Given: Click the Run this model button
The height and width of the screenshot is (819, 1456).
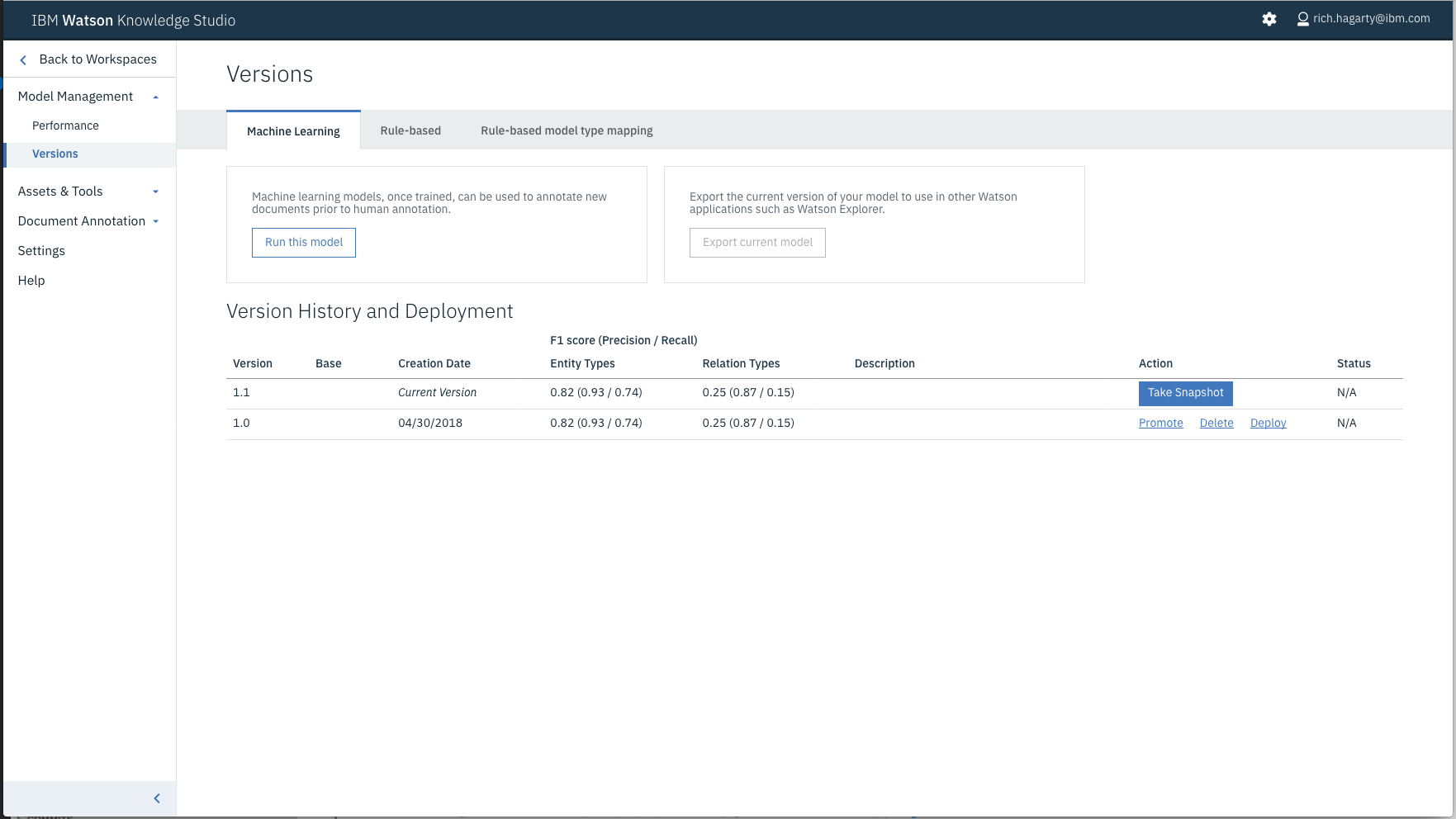Looking at the screenshot, I should (304, 243).
